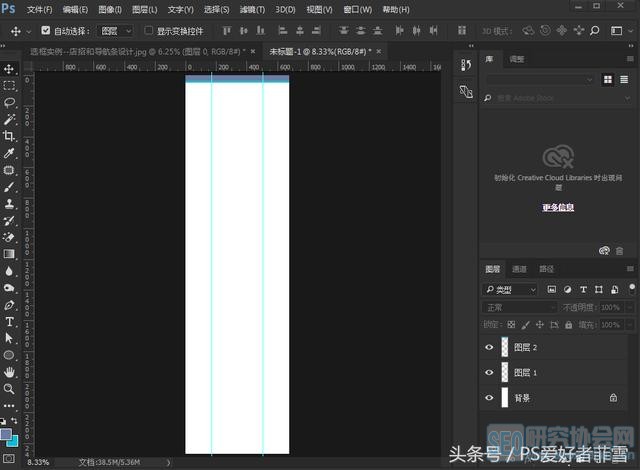Switch to the 路径 tab
640x470 pixels.
(546, 269)
